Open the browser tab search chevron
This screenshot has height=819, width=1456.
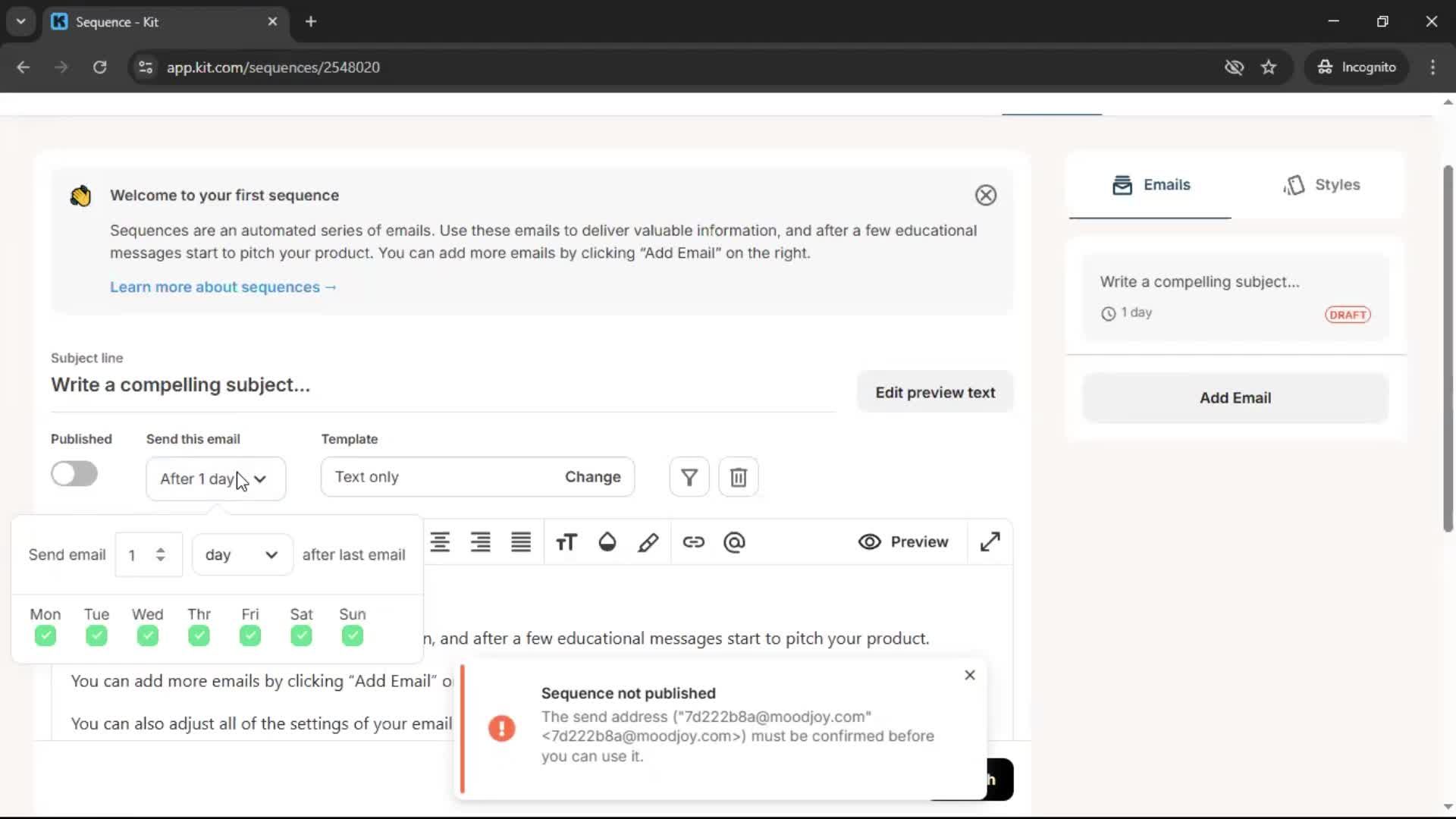(20, 21)
